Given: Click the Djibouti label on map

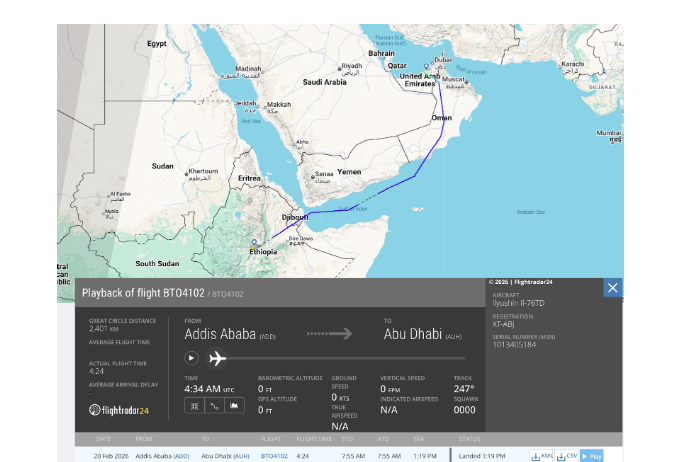Looking at the screenshot, I should [x=295, y=217].
